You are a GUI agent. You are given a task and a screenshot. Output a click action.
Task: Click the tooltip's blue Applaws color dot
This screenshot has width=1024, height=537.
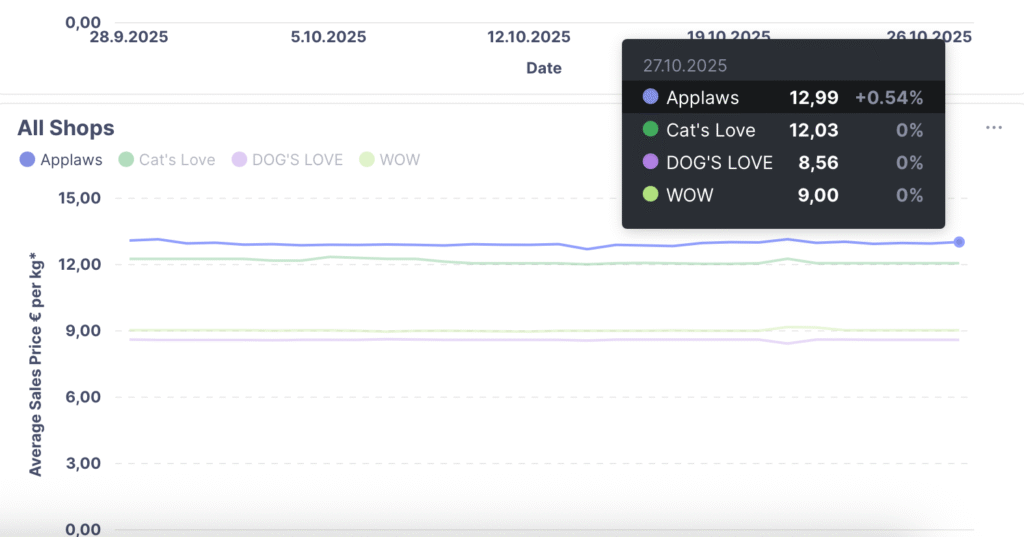point(650,98)
